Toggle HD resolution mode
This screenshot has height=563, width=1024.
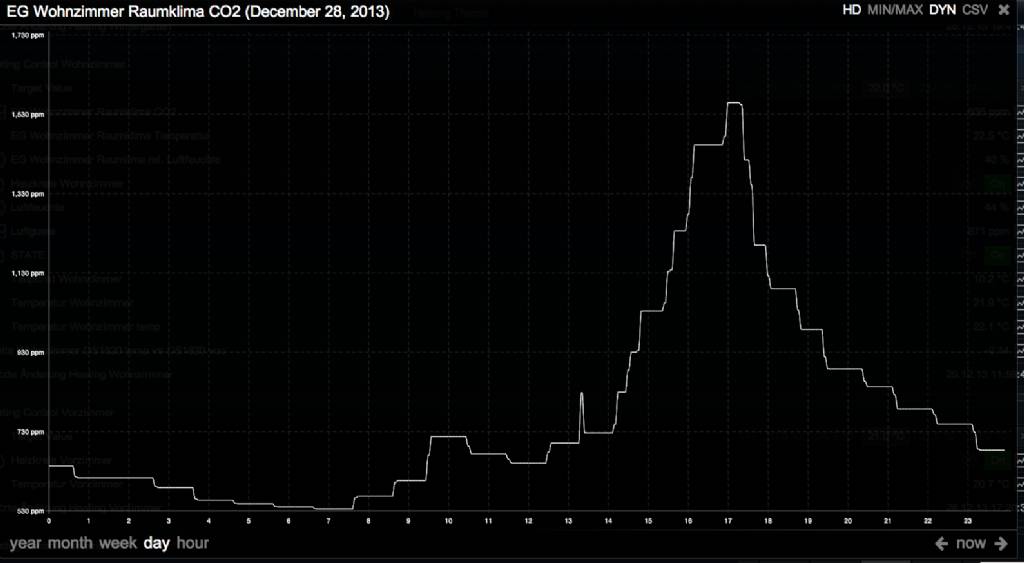(x=851, y=10)
